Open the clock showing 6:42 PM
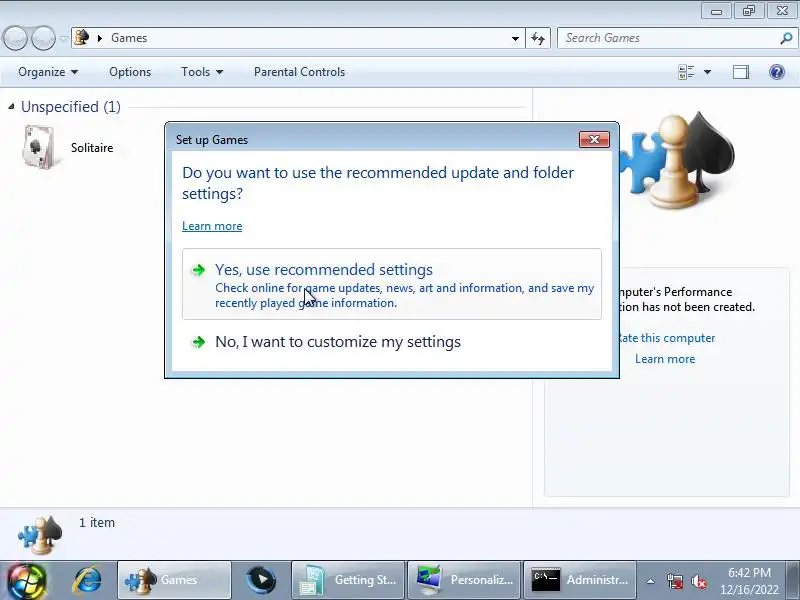 point(749,581)
